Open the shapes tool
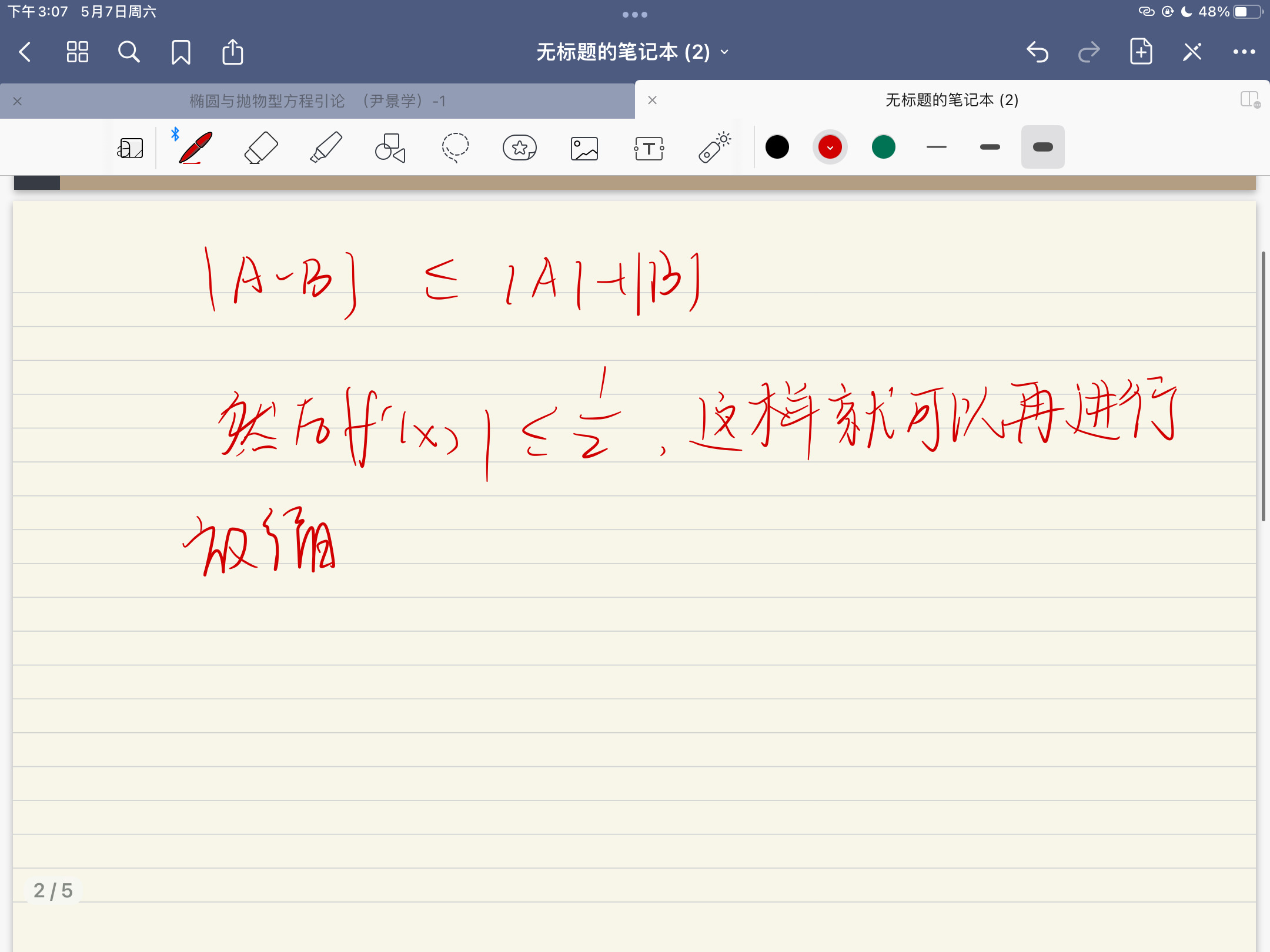 point(390,147)
